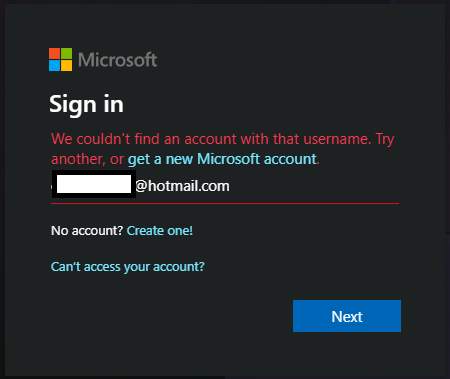
Task: Click the yellow square of Microsoft logo
Action: (x=66, y=65)
